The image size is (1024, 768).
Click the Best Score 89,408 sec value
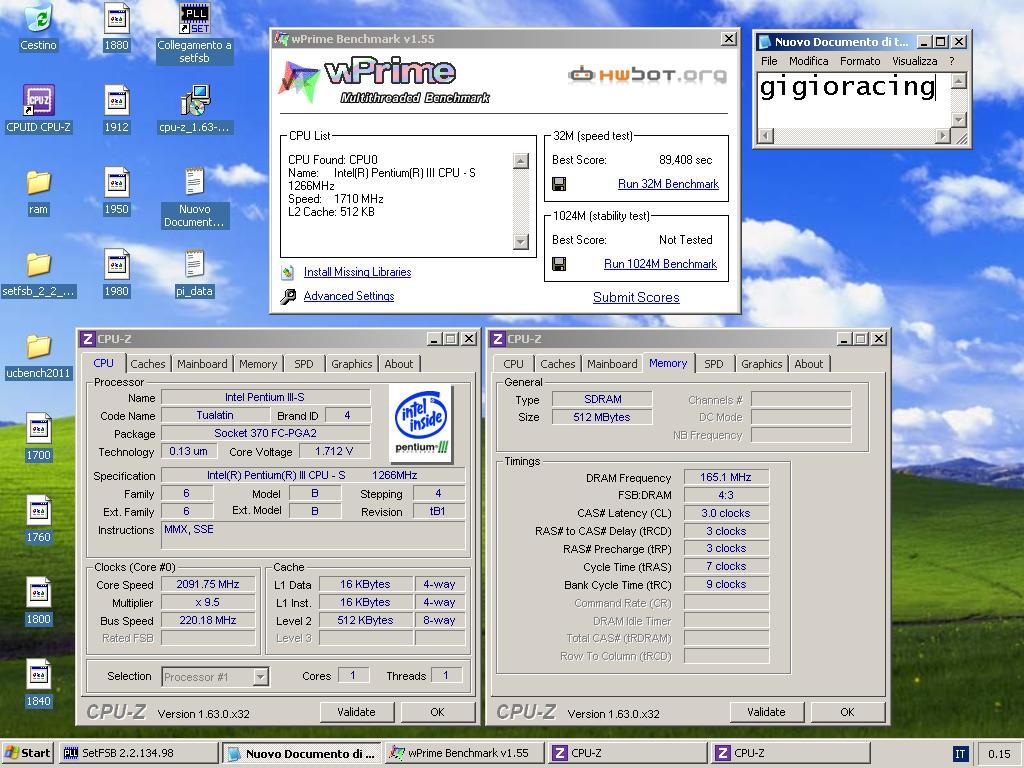click(x=685, y=160)
